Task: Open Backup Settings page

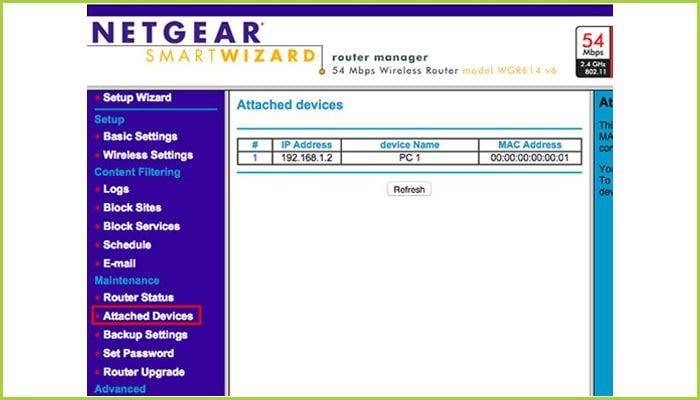Action: click(x=145, y=335)
